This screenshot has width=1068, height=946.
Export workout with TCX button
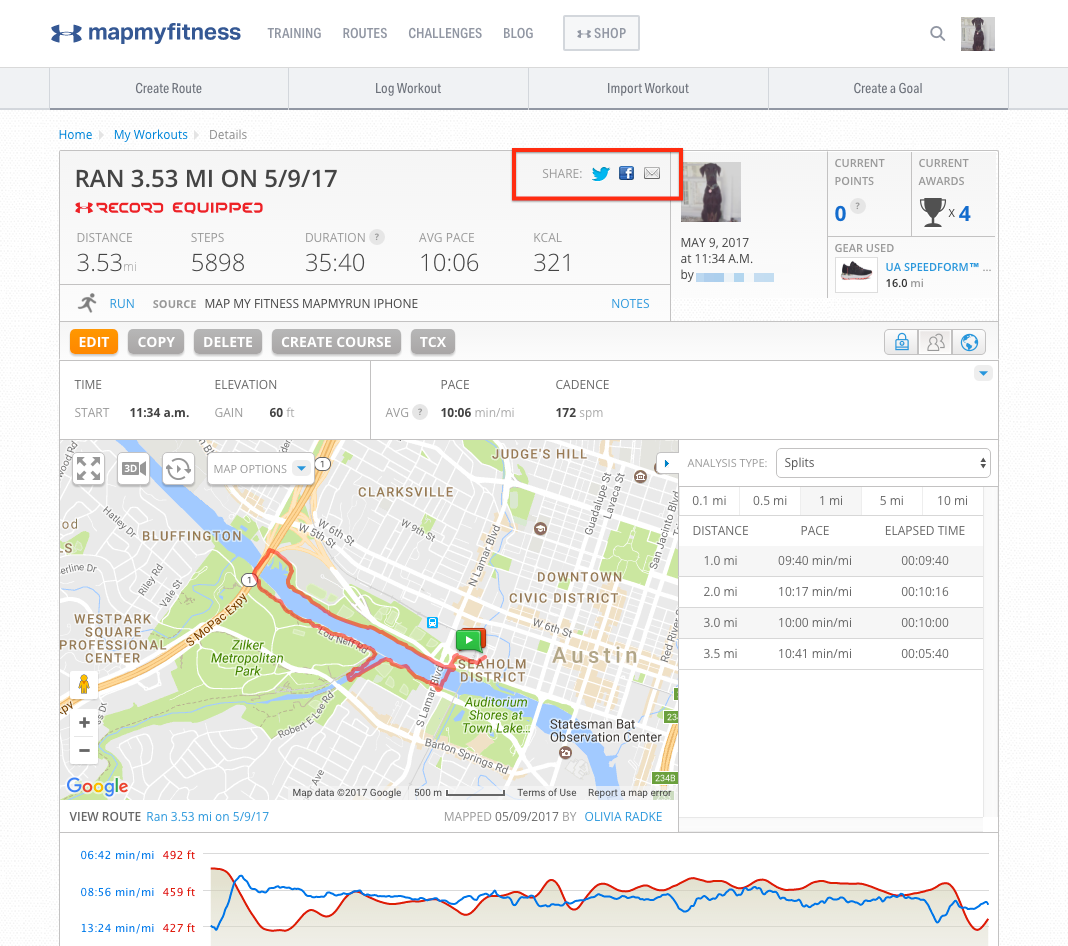tap(433, 342)
